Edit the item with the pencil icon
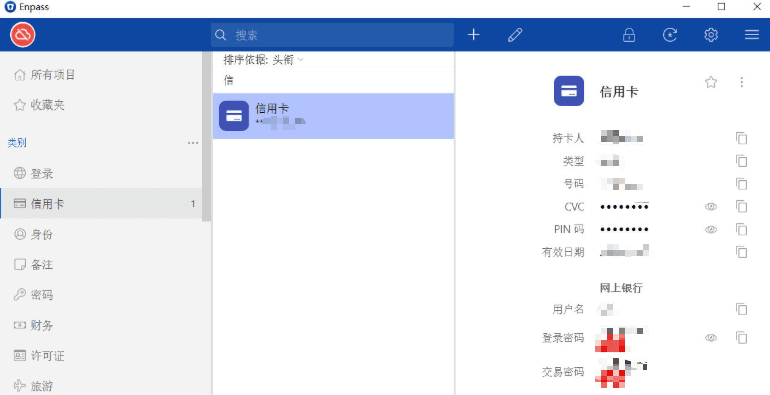Viewport: 770px width, 395px height. point(515,35)
